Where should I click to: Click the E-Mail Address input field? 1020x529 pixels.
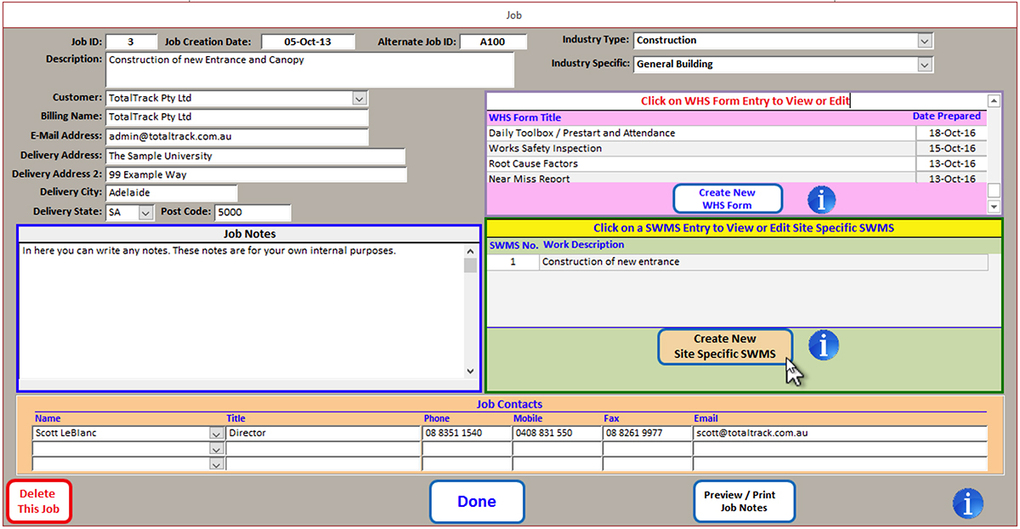click(236, 137)
